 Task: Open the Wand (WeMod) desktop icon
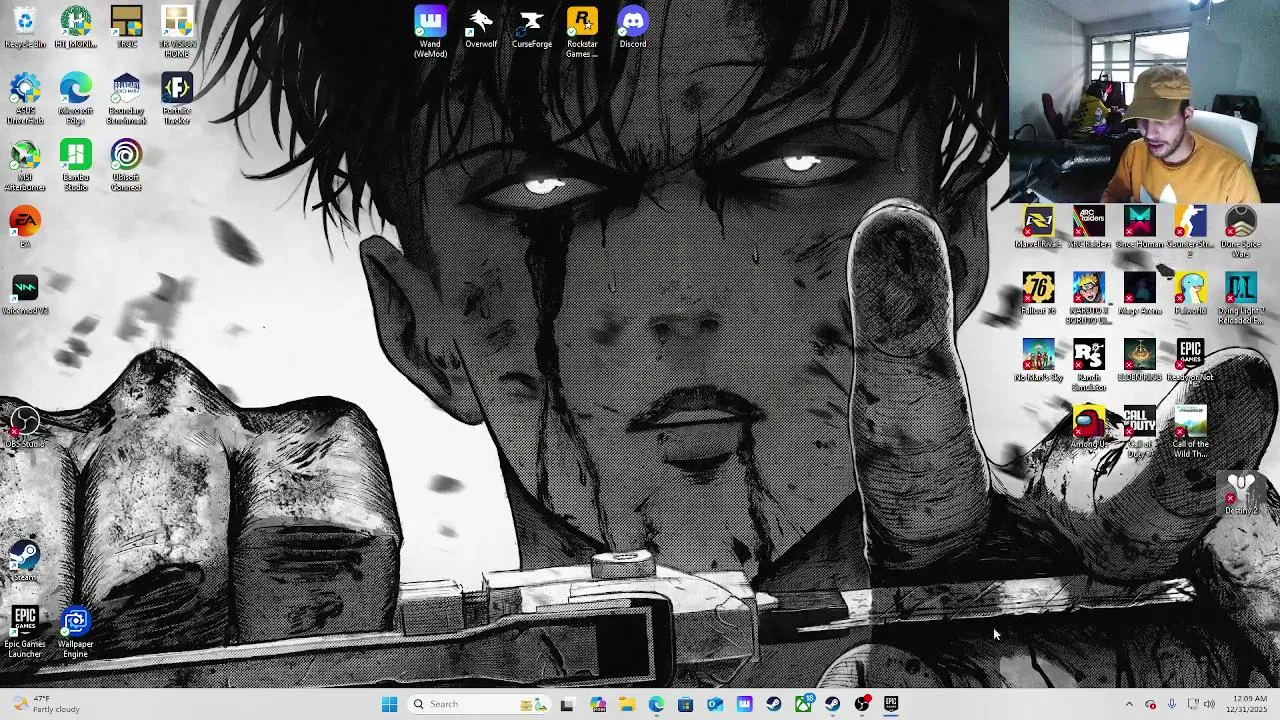tap(430, 33)
